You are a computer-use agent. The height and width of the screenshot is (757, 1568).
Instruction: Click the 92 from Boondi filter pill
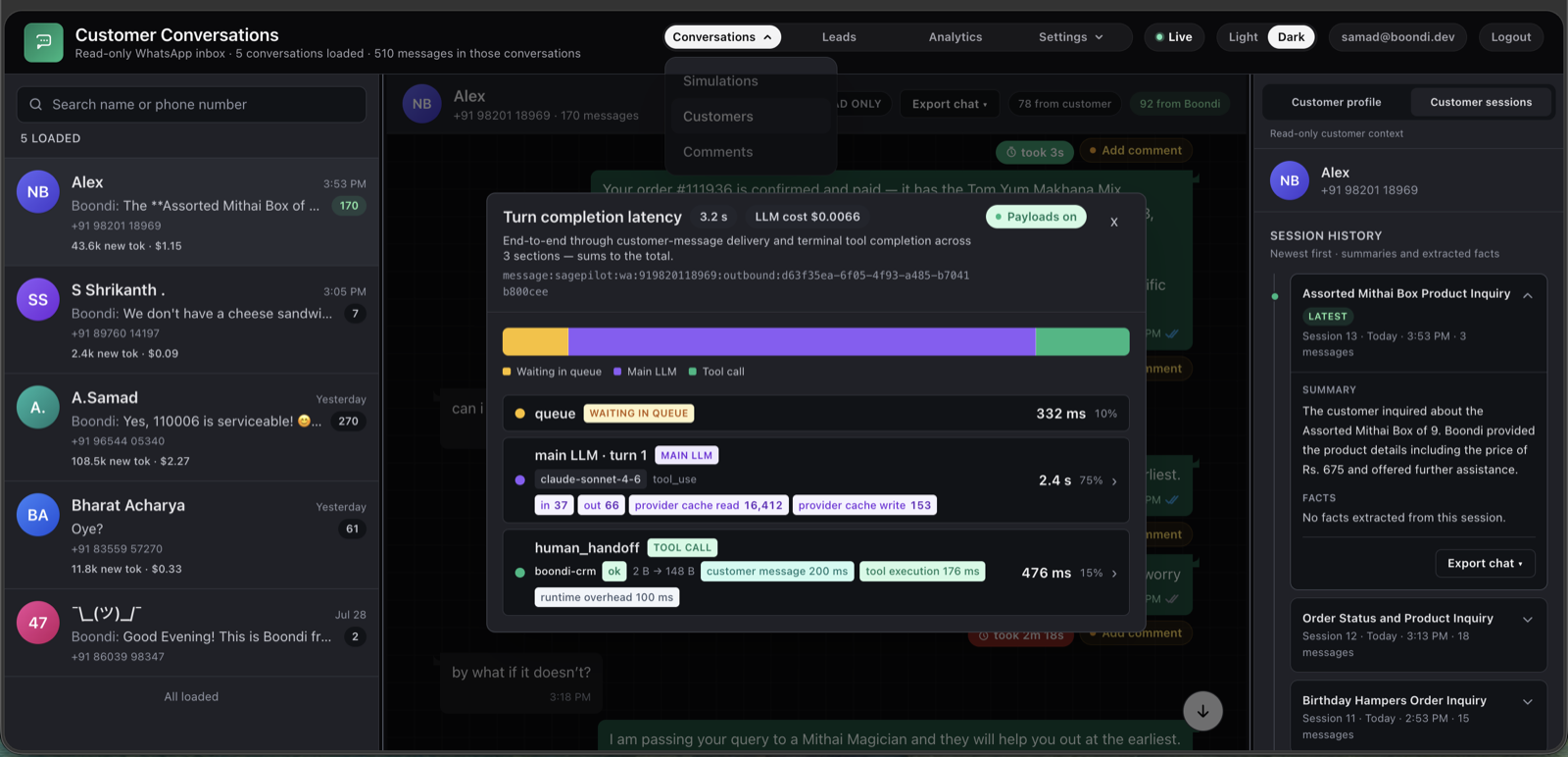tap(1180, 104)
